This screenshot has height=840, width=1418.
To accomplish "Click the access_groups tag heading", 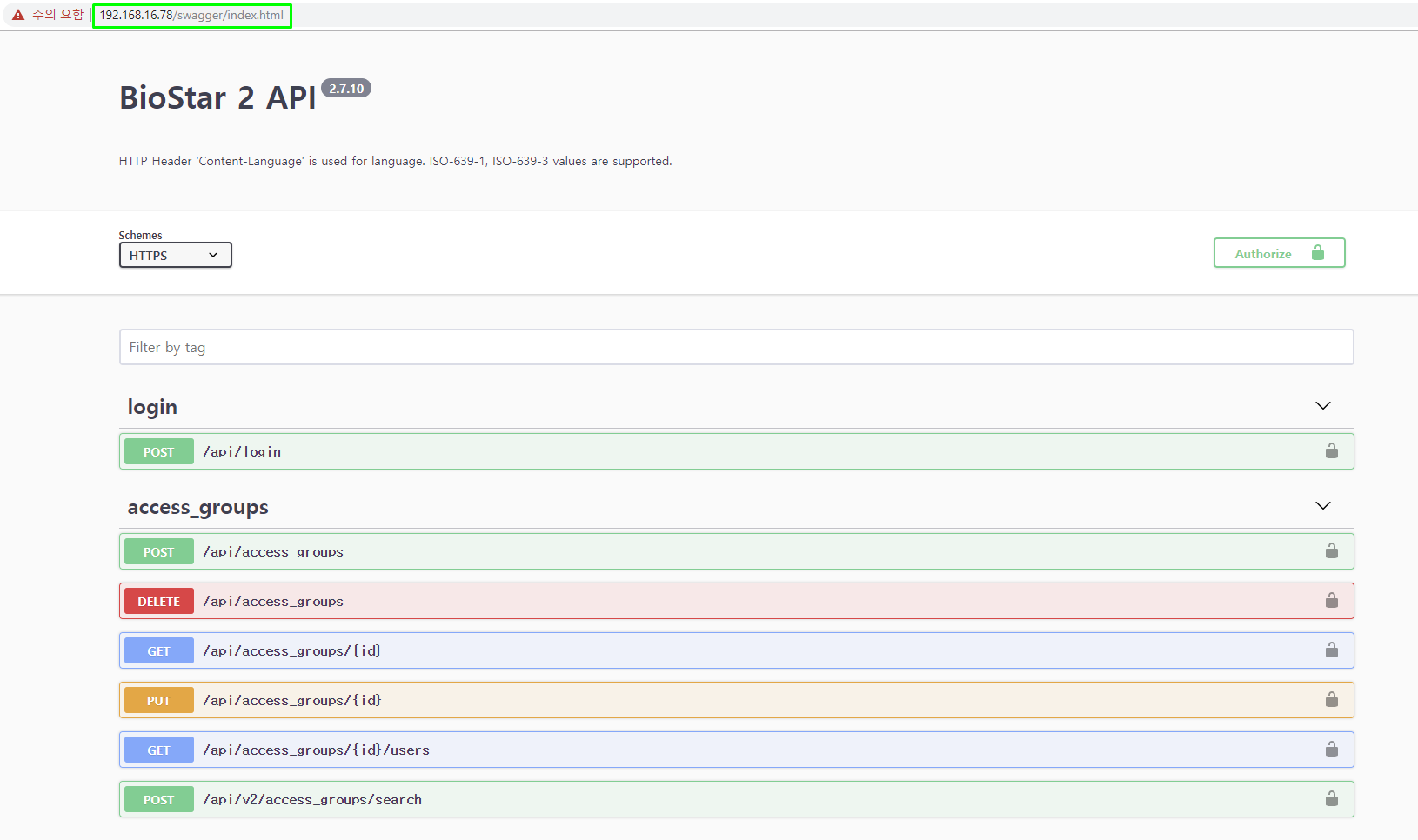I will tap(197, 507).
